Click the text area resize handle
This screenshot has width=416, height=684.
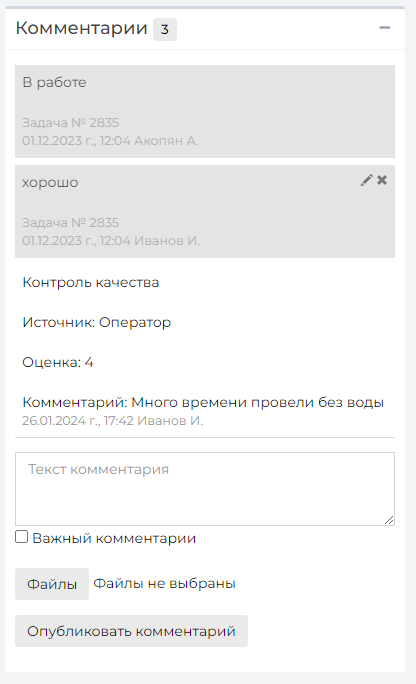click(389, 520)
